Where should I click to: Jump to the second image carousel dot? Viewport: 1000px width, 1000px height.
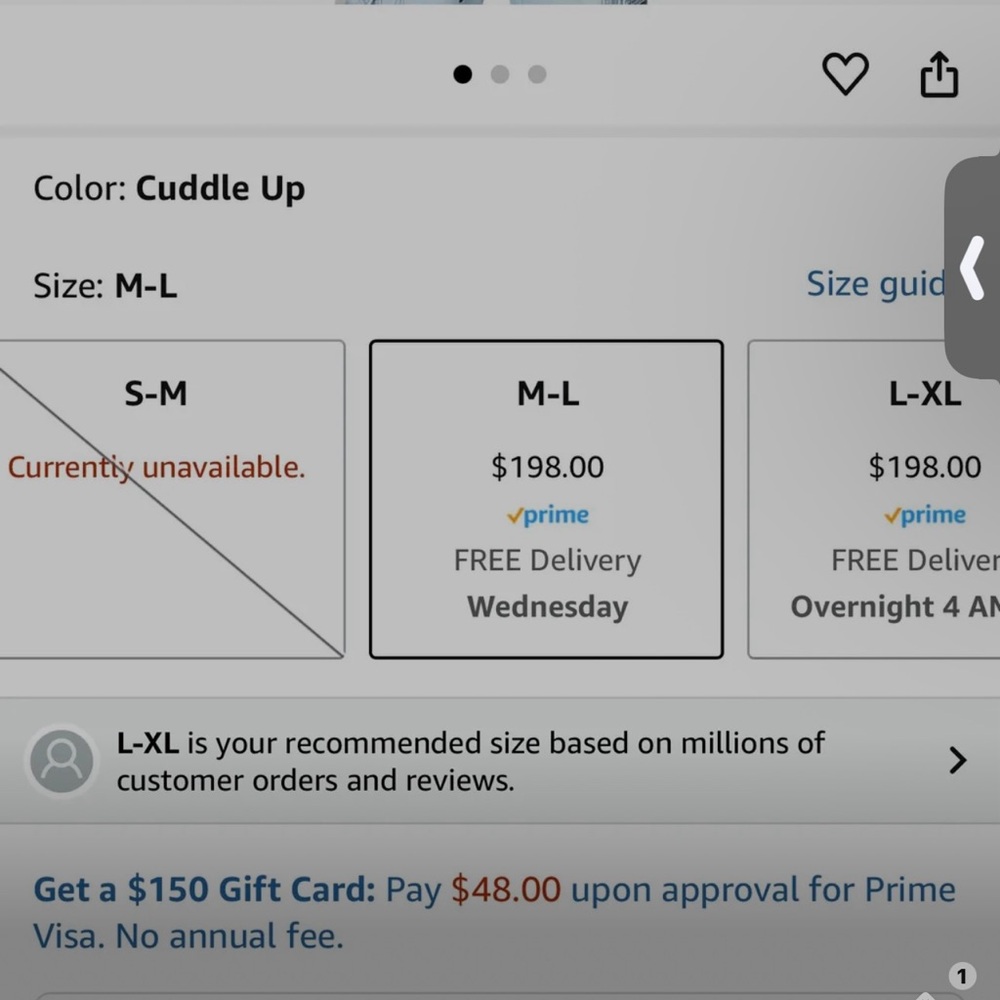tap(500, 74)
